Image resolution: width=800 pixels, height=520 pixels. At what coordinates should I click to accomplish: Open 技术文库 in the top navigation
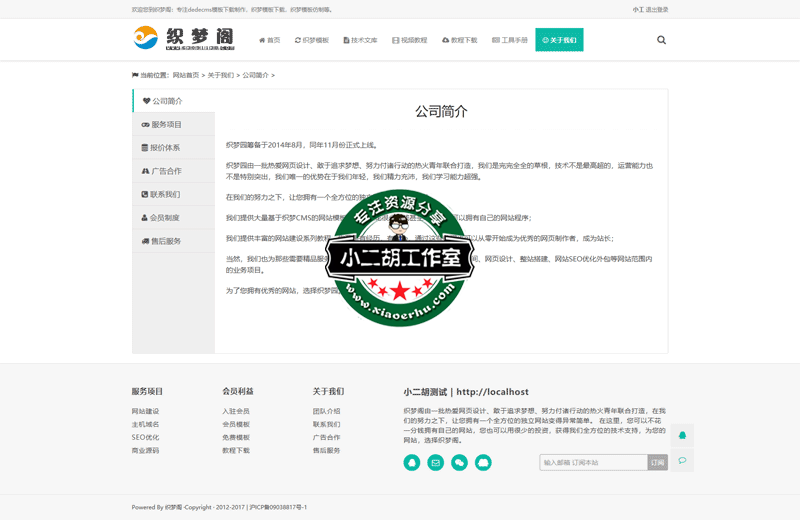coord(361,40)
